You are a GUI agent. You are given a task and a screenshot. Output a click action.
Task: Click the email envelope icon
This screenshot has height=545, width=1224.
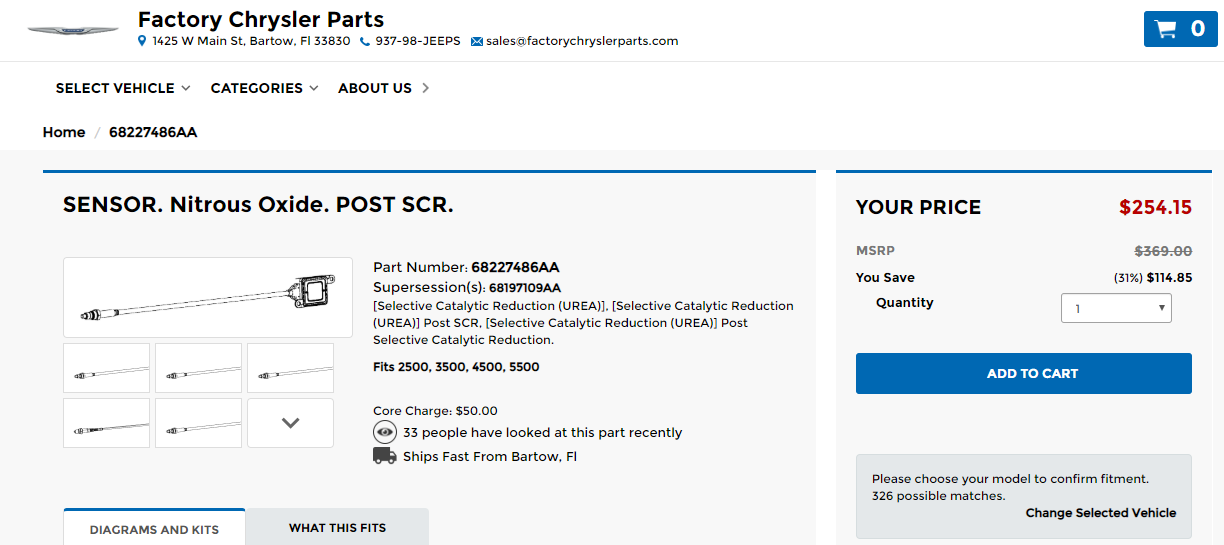(477, 42)
